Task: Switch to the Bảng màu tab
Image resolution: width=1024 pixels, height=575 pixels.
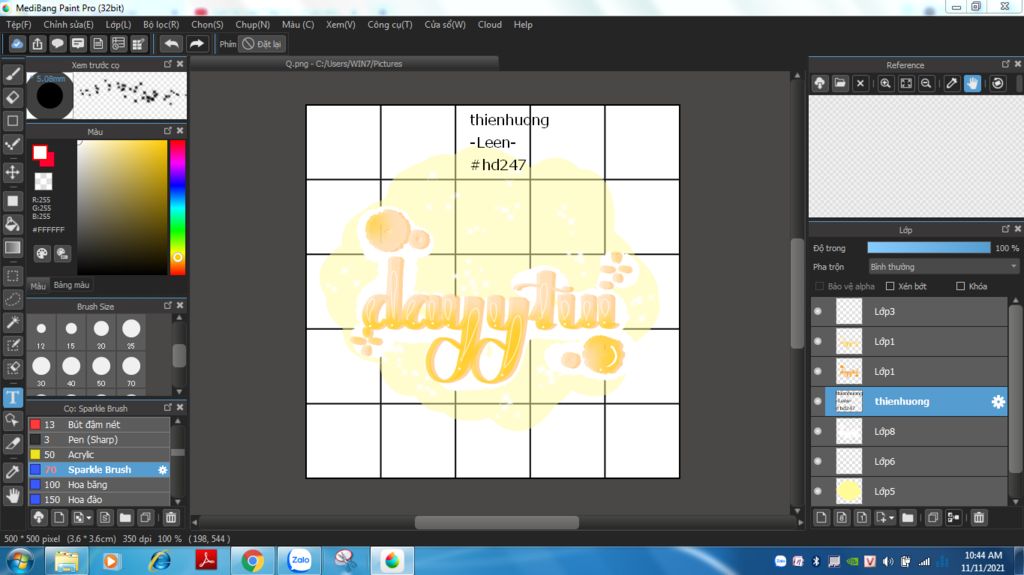Action: [71, 285]
